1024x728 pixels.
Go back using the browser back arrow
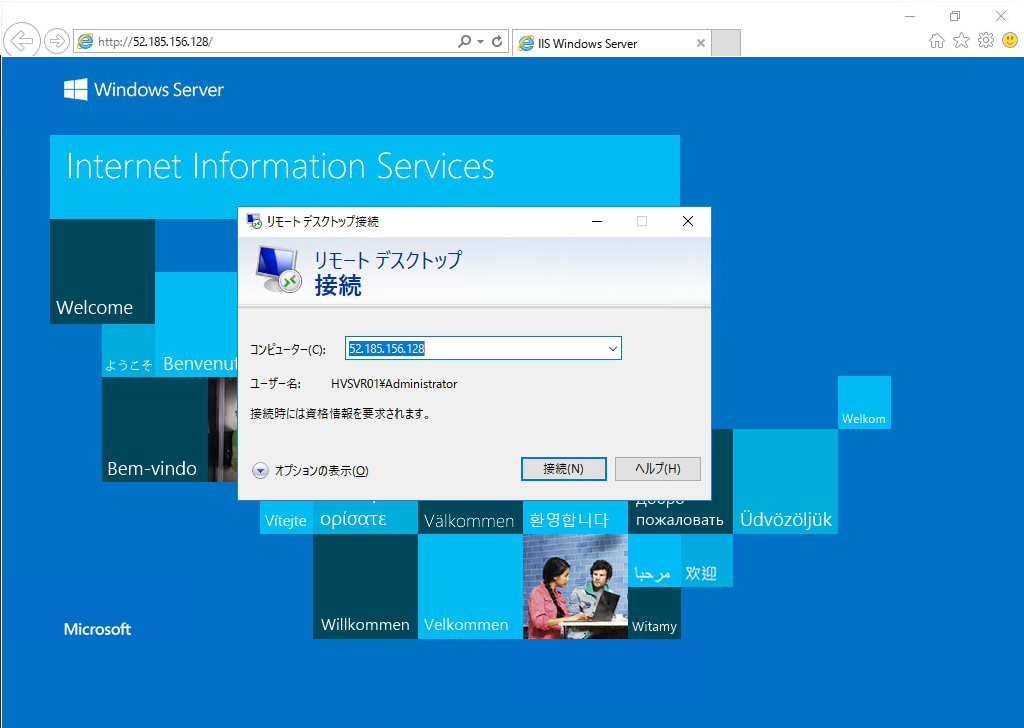pyautogui.click(x=22, y=42)
